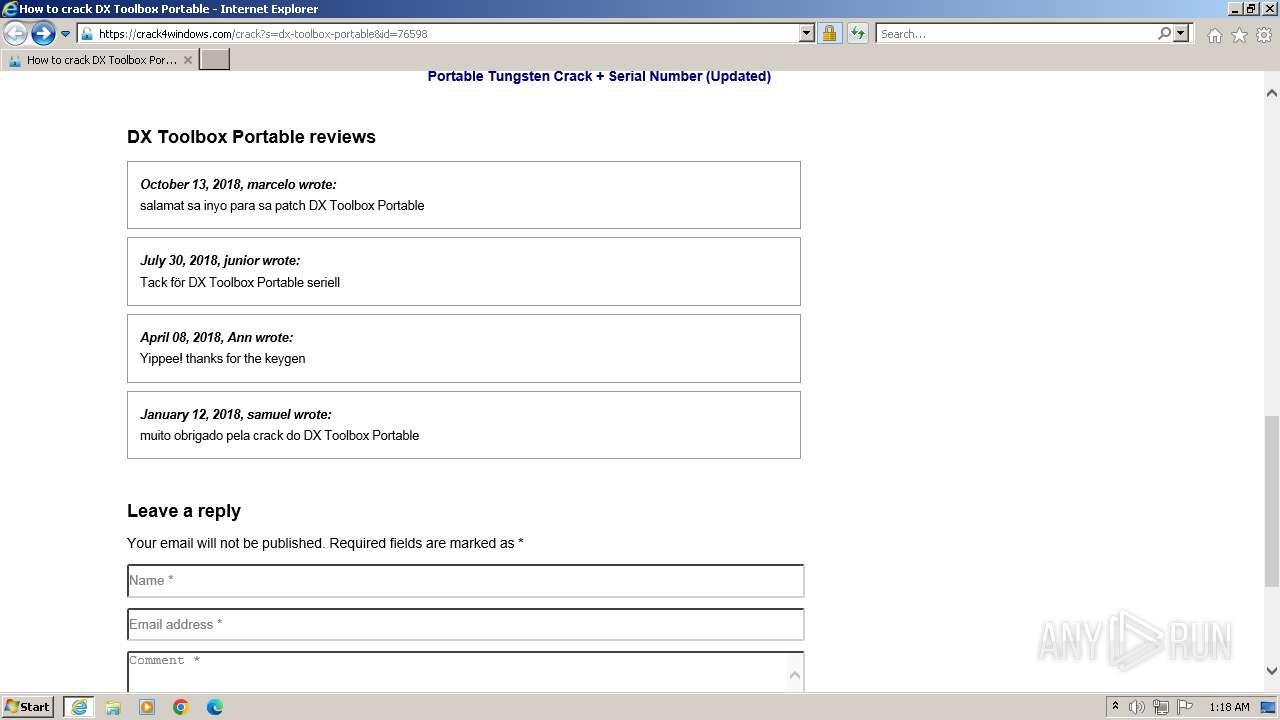The height and width of the screenshot is (720, 1280).
Task: Click the browser Forward arrow button
Action: (42, 34)
